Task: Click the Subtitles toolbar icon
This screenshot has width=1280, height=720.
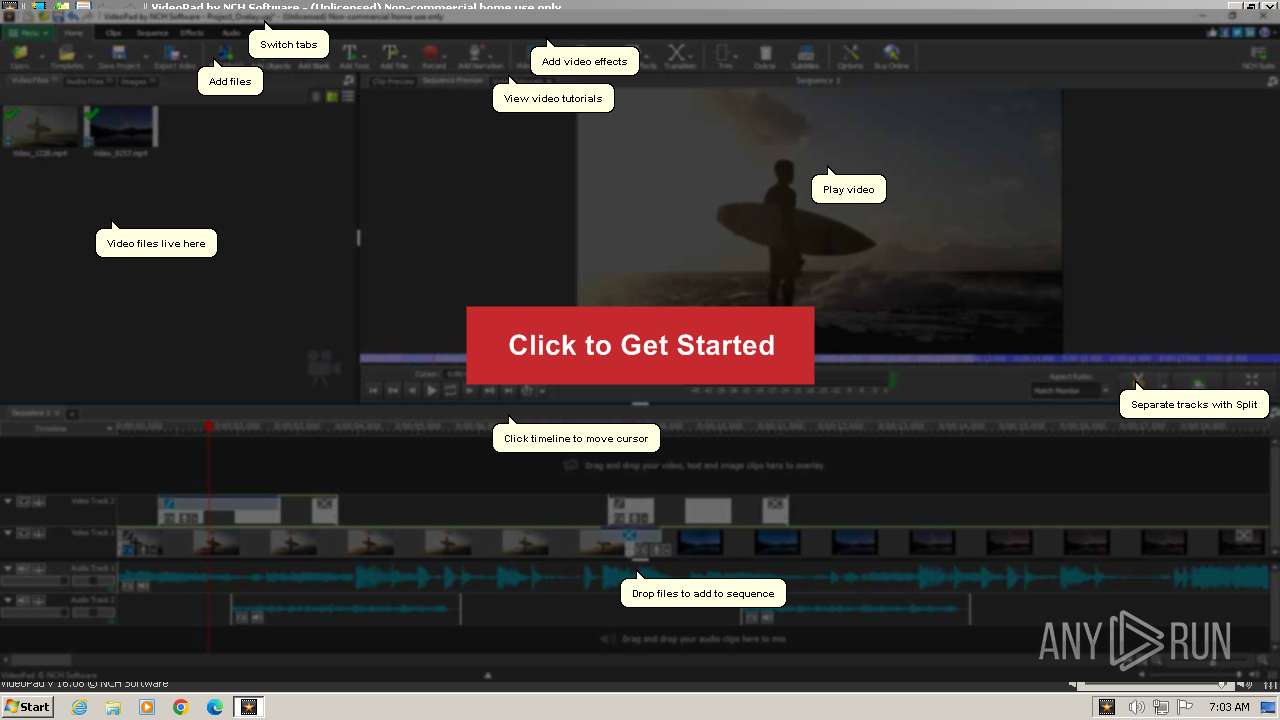Action: point(806,57)
